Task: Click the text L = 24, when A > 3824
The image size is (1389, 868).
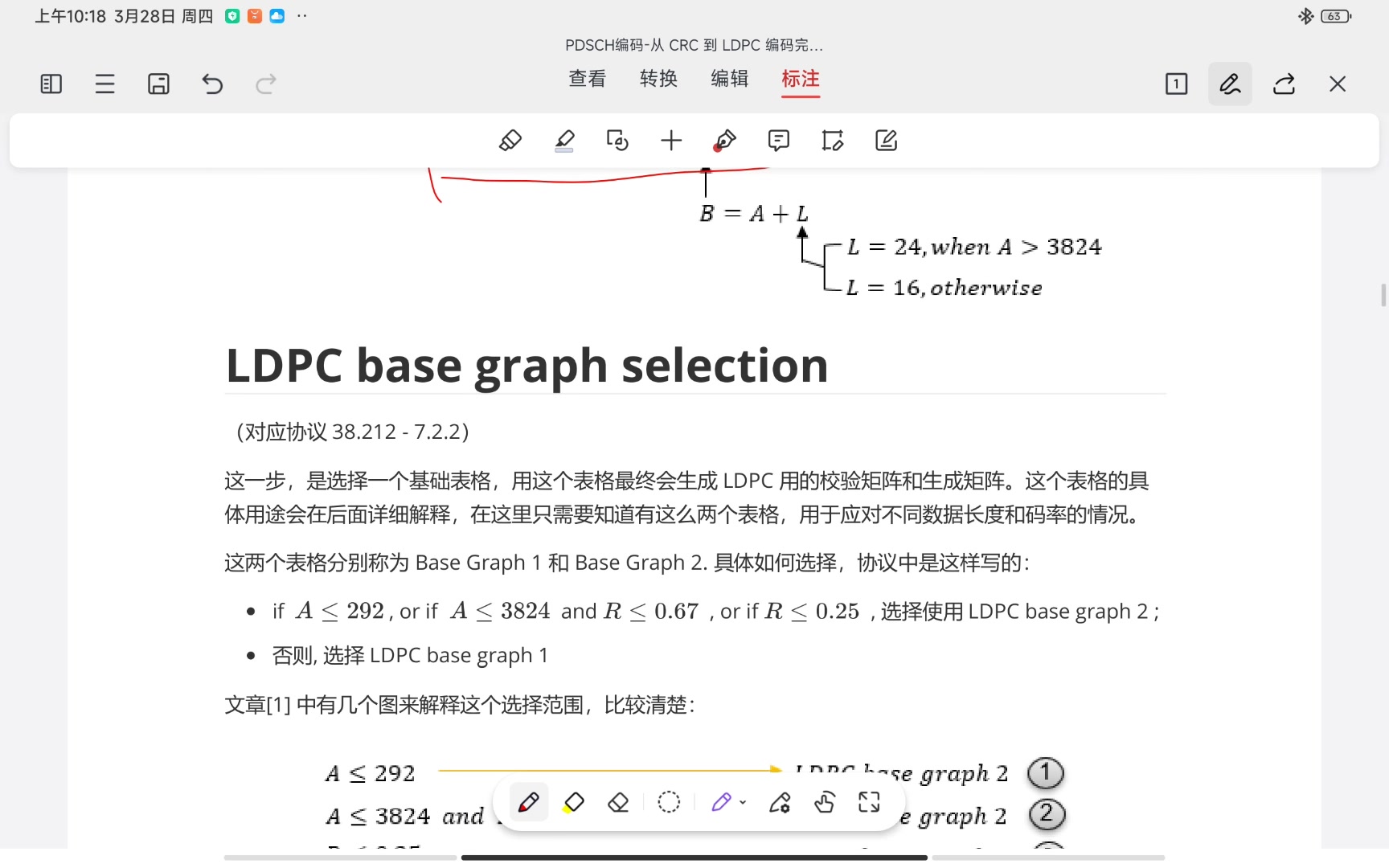Action: (x=974, y=247)
